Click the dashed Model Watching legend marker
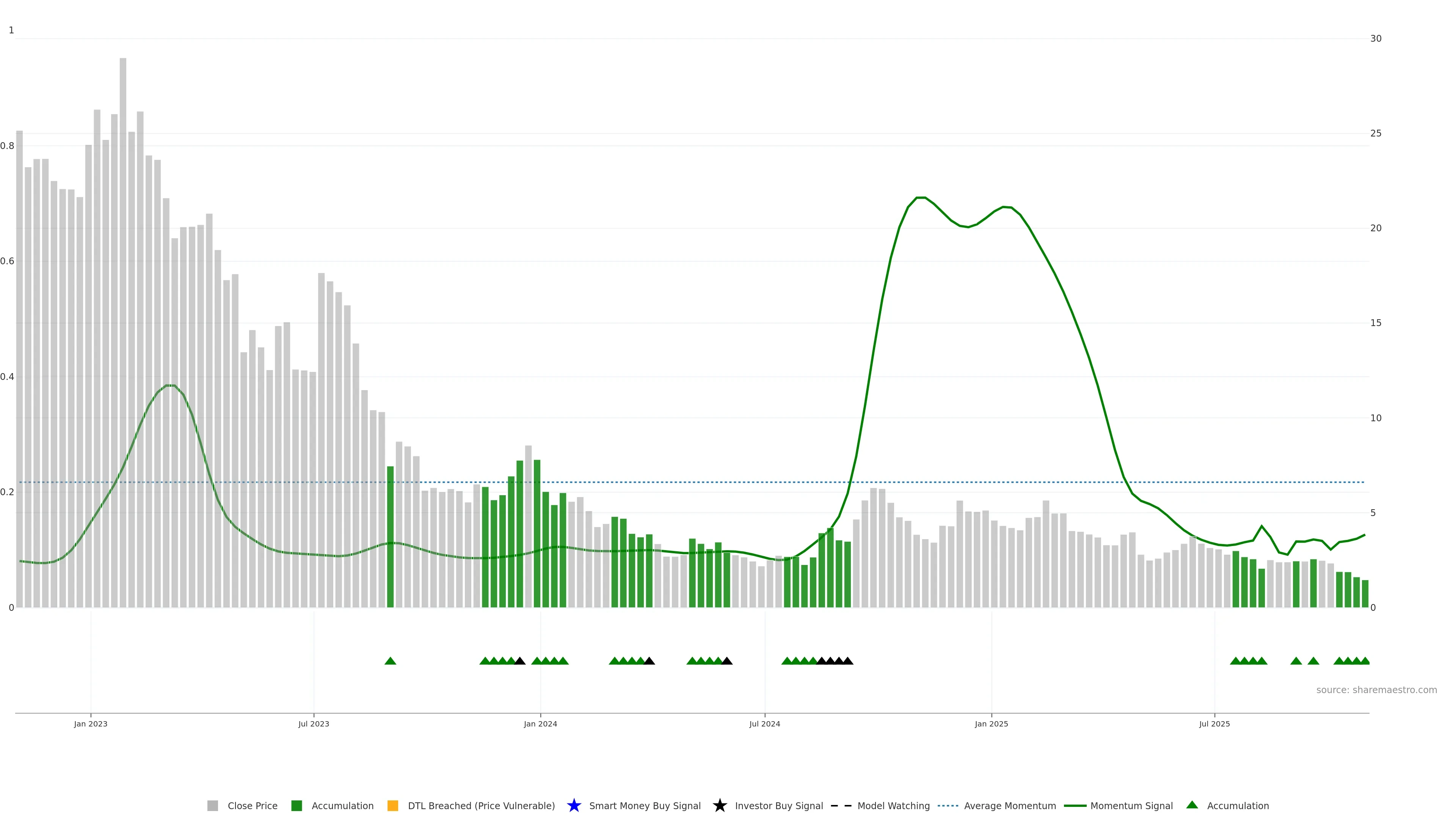1456x819 pixels. click(841, 805)
